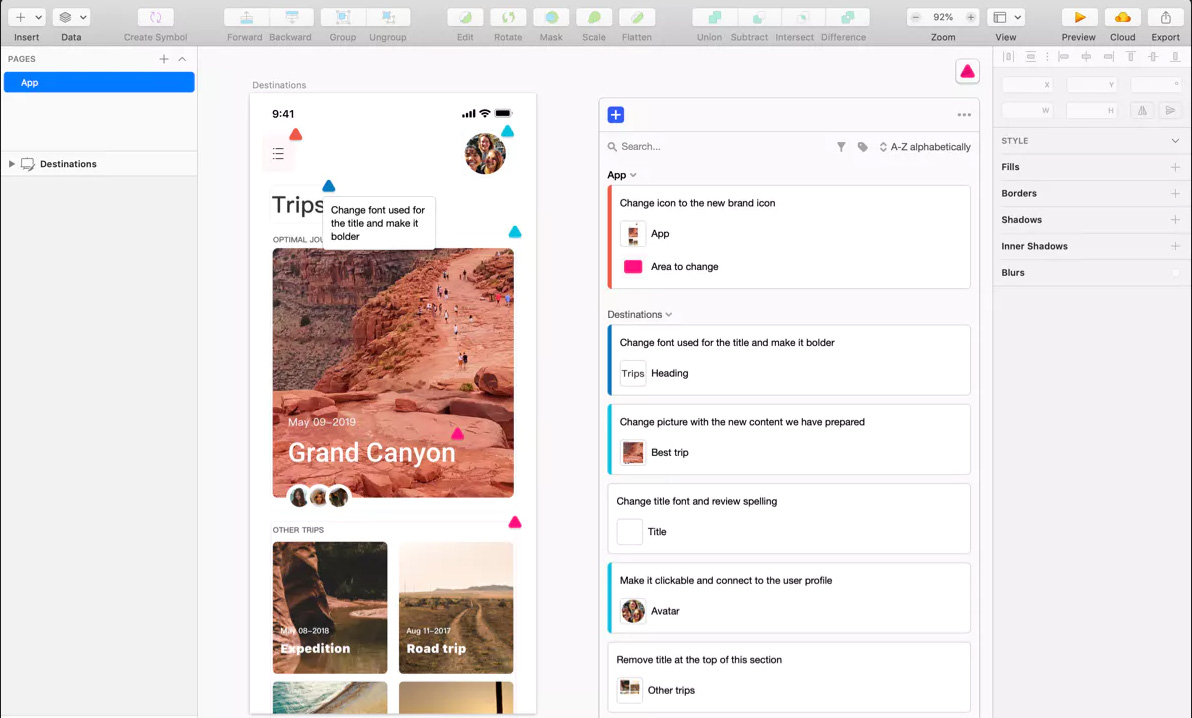Expand the Destinations artboard layer
This screenshot has width=1192, height=718.
[x=11, y=164]
